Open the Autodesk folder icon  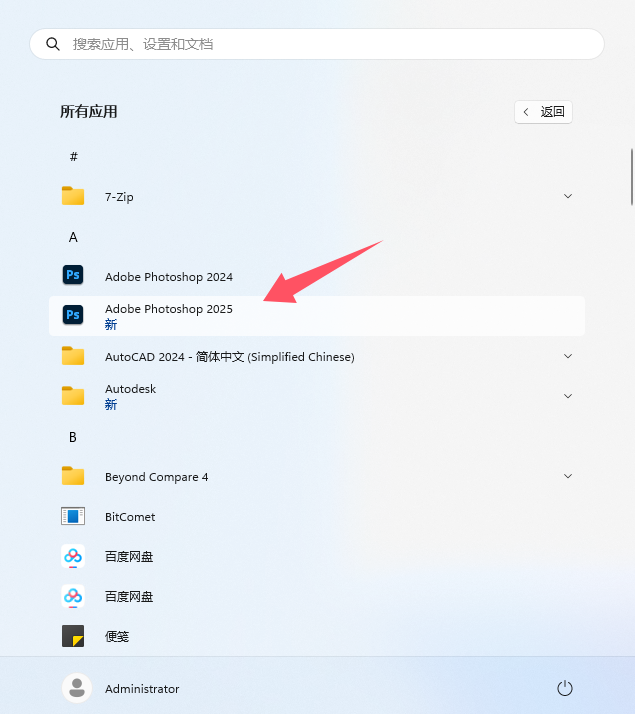[x=73, y=396]
